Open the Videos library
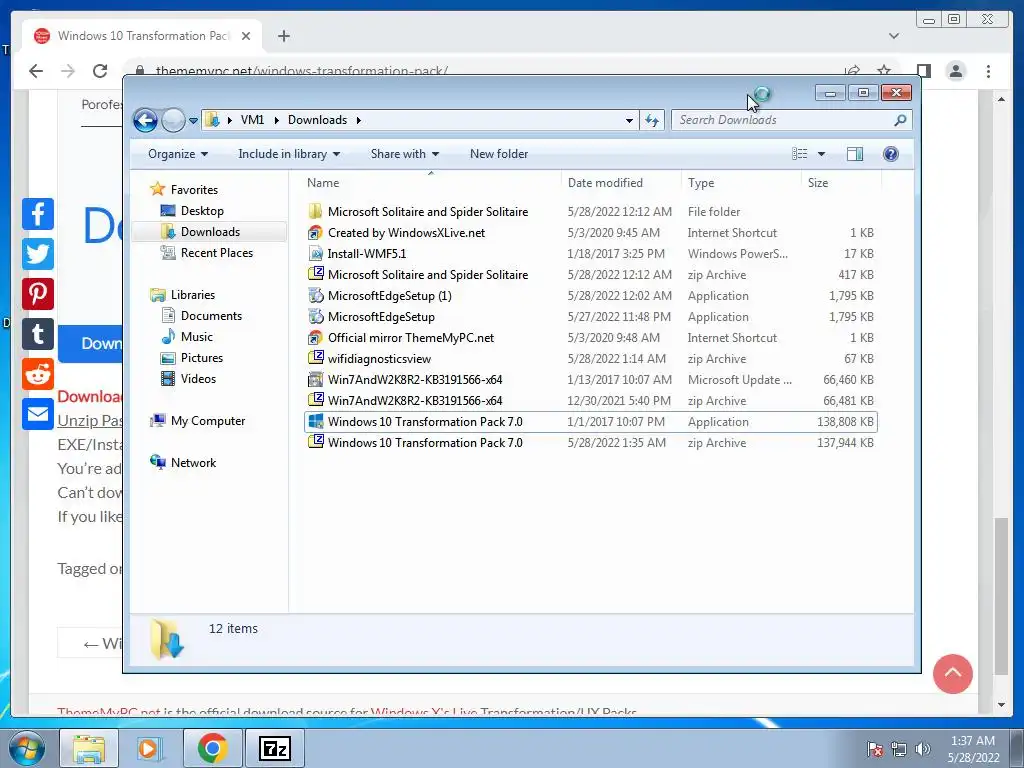The height and width of the screenshot is (768, 1024). [198, 379]
